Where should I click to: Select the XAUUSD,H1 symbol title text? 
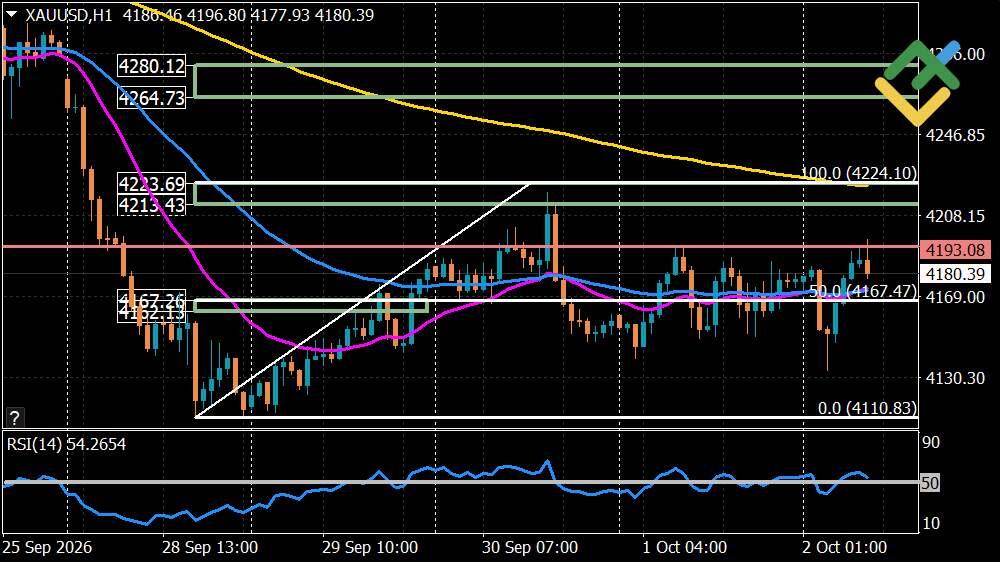69,15
